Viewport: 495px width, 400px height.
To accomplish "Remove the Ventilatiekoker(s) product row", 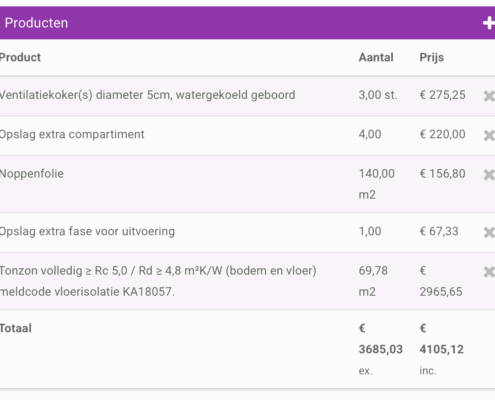I will click(x=489, y=96).
